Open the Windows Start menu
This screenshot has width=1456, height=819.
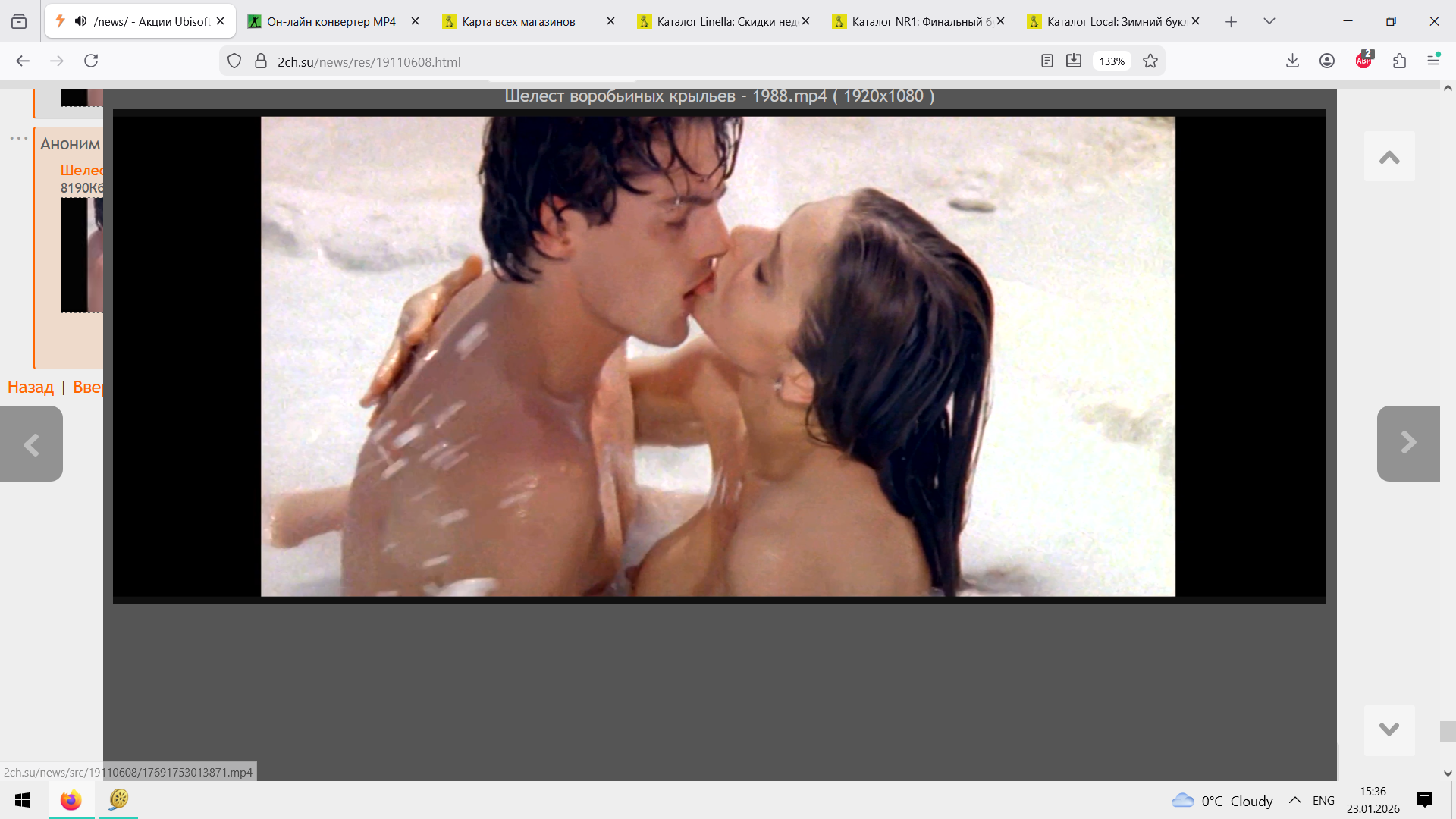tap(23, 800)
